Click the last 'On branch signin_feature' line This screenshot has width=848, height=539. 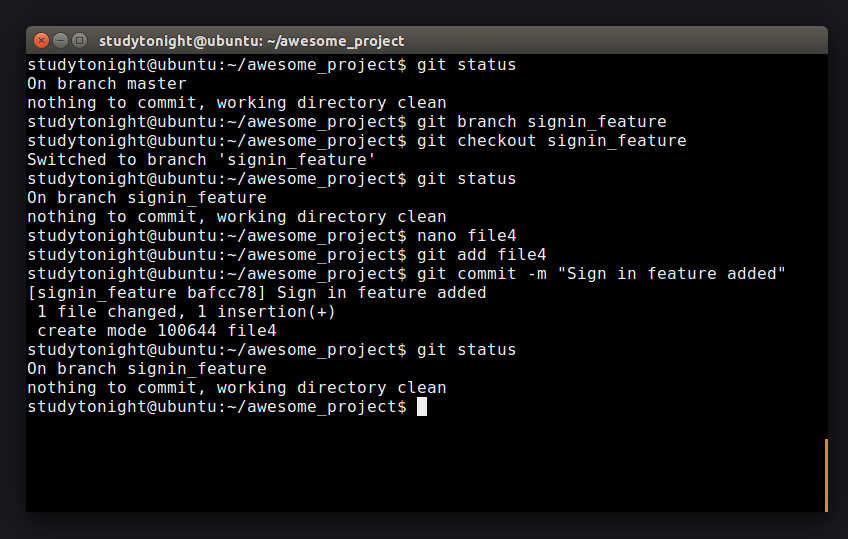[x=147, y=369]
